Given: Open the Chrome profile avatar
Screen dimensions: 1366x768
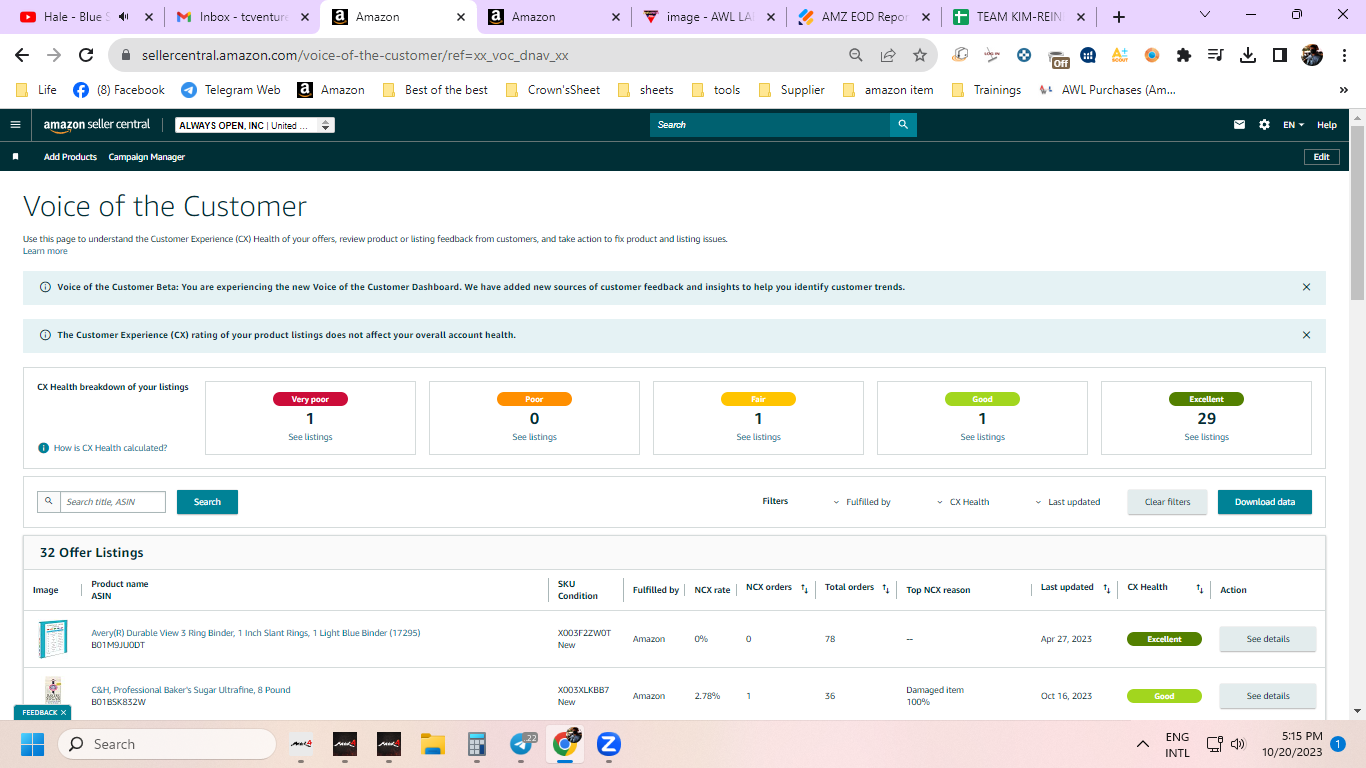Looking at the screenshot, I should [x=1312, y=55].
